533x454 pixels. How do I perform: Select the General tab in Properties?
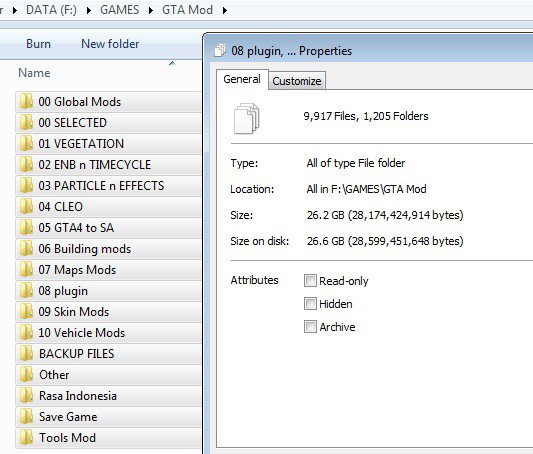tap(242, 79)
